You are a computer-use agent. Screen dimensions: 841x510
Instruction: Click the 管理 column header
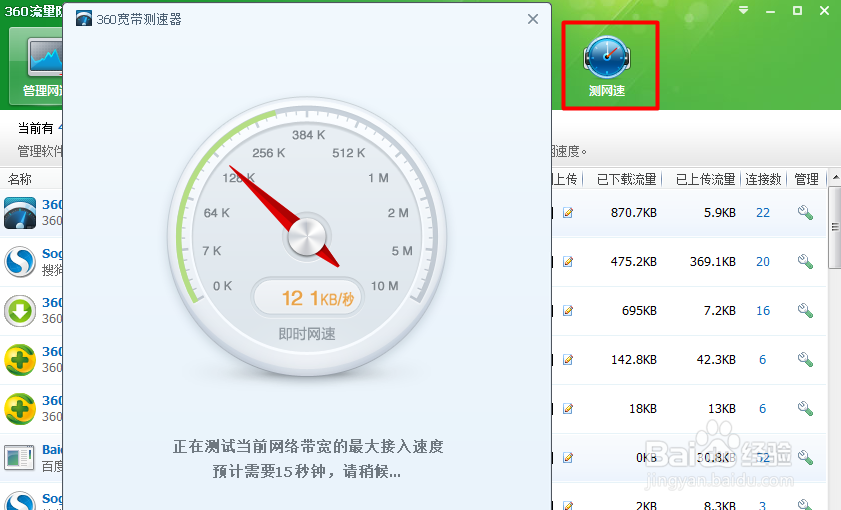806,179
